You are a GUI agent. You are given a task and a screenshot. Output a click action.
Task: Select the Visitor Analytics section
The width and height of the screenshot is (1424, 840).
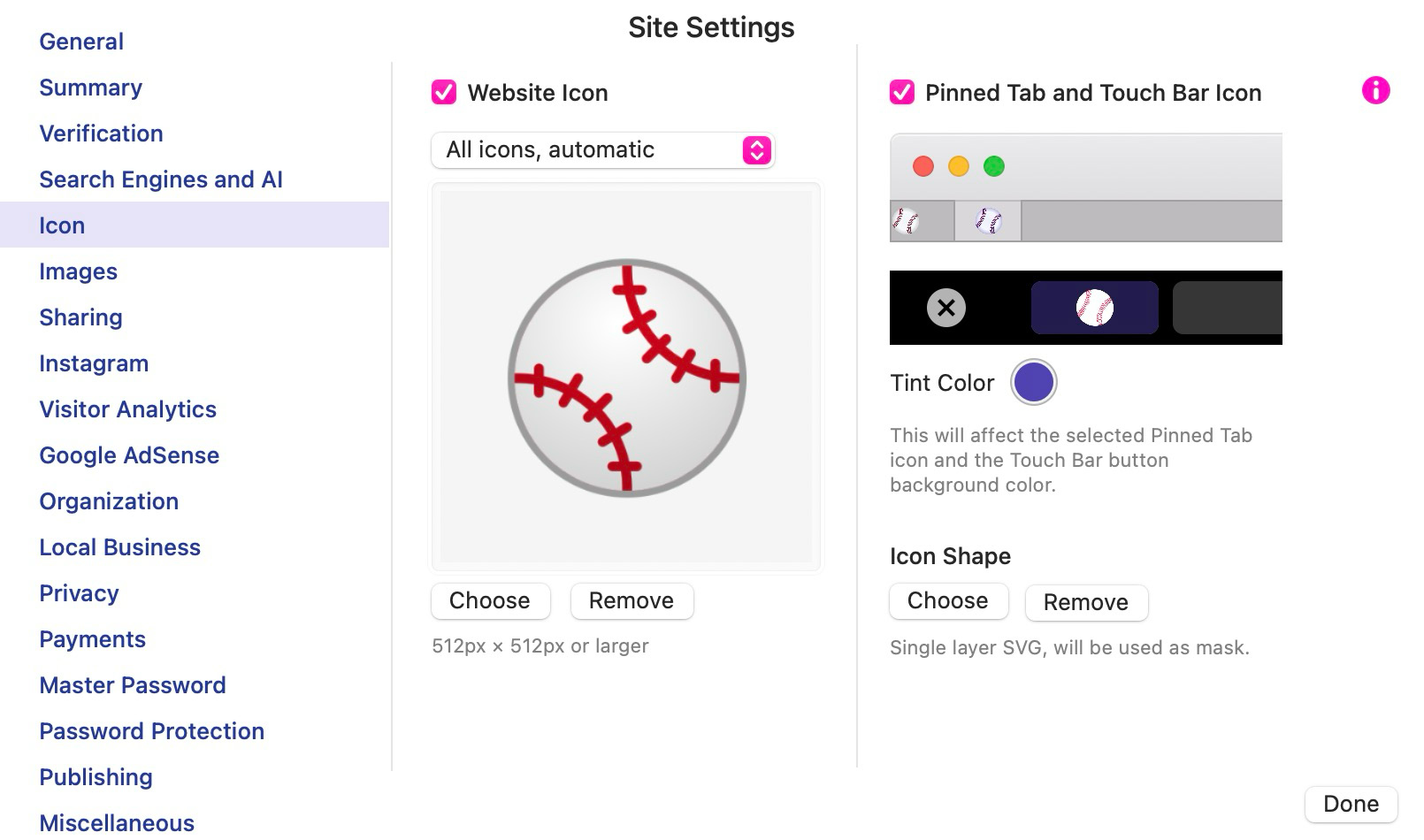(127, 409)
